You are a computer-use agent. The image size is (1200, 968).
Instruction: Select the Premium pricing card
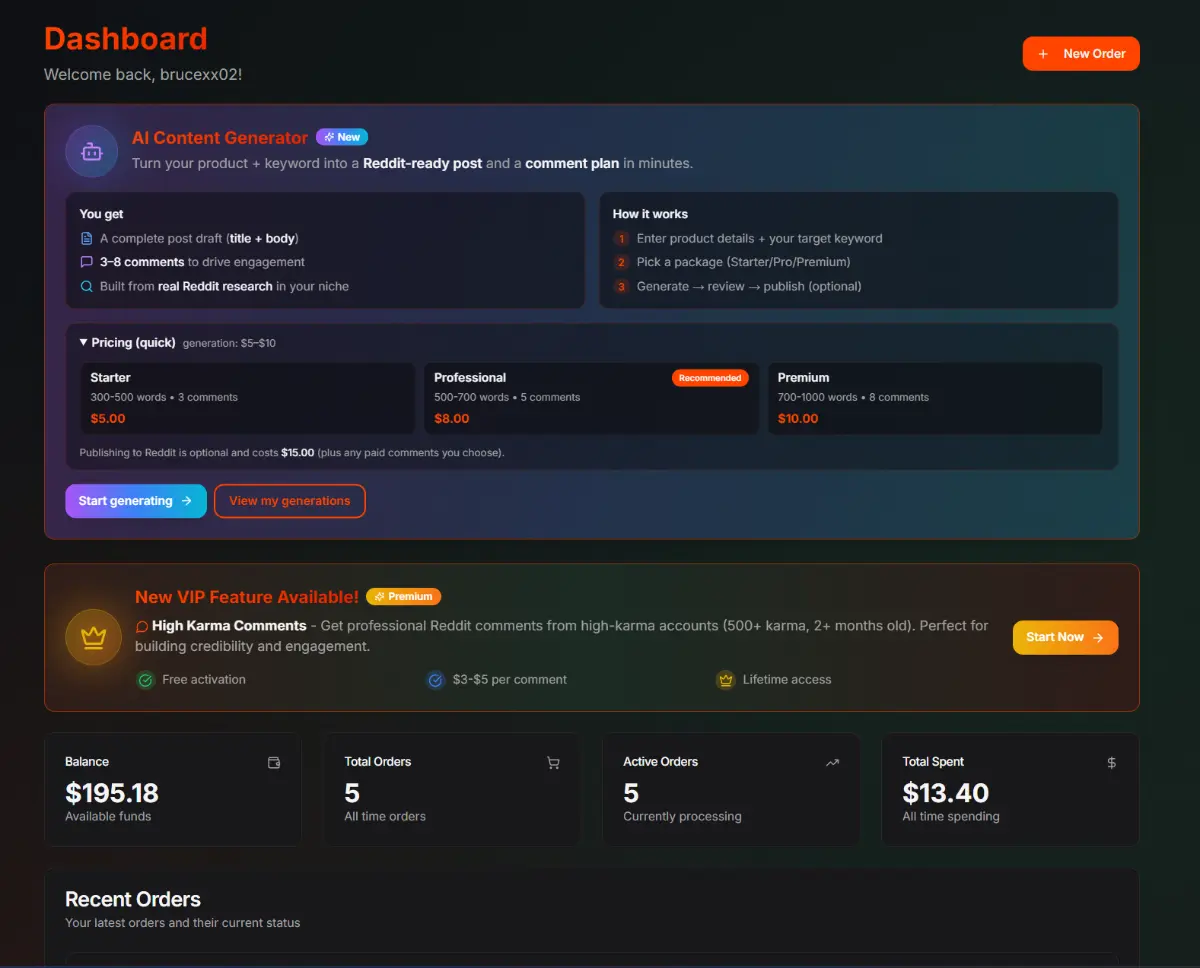point(935,398)
